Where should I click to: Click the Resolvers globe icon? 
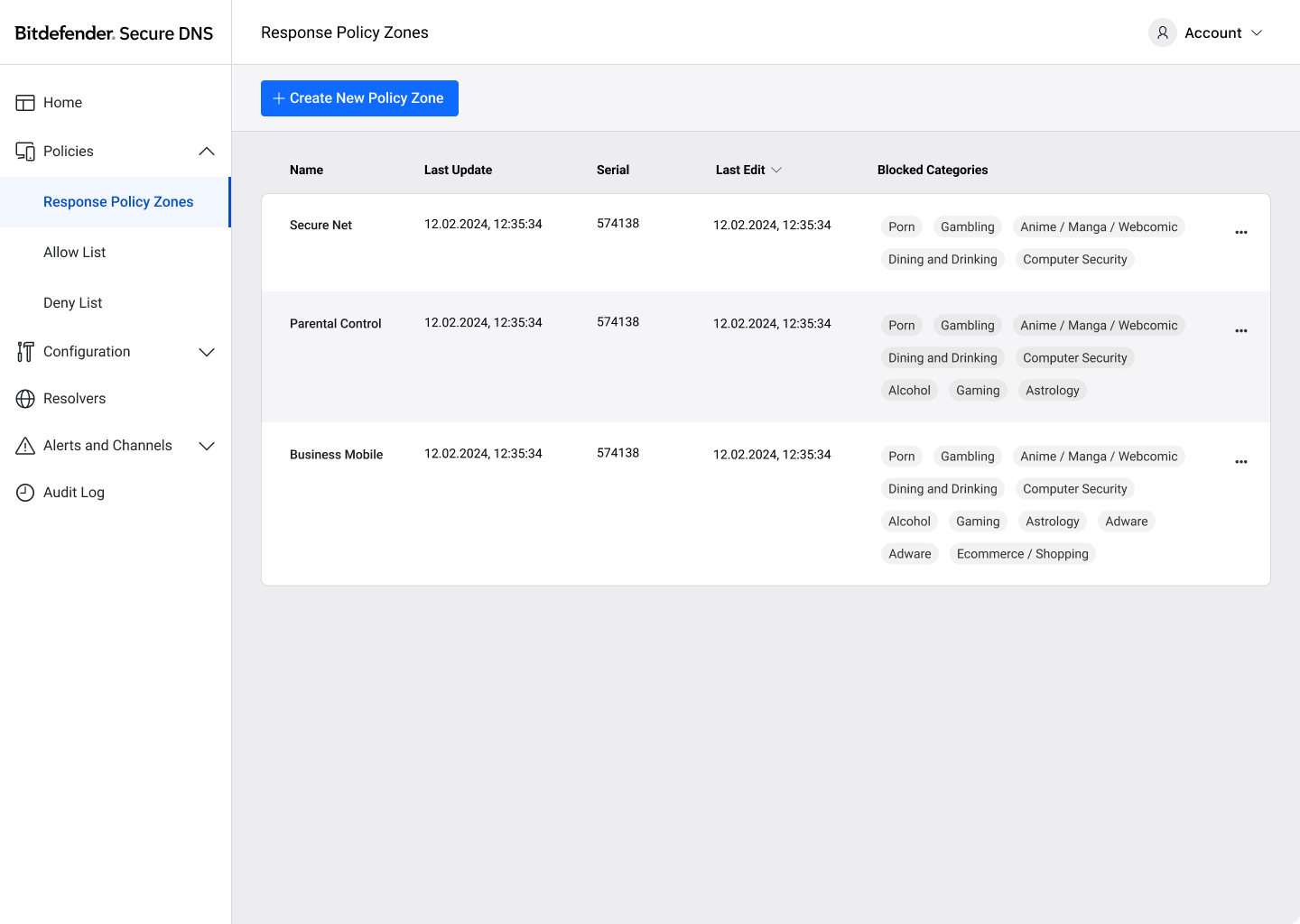[25, 399]
